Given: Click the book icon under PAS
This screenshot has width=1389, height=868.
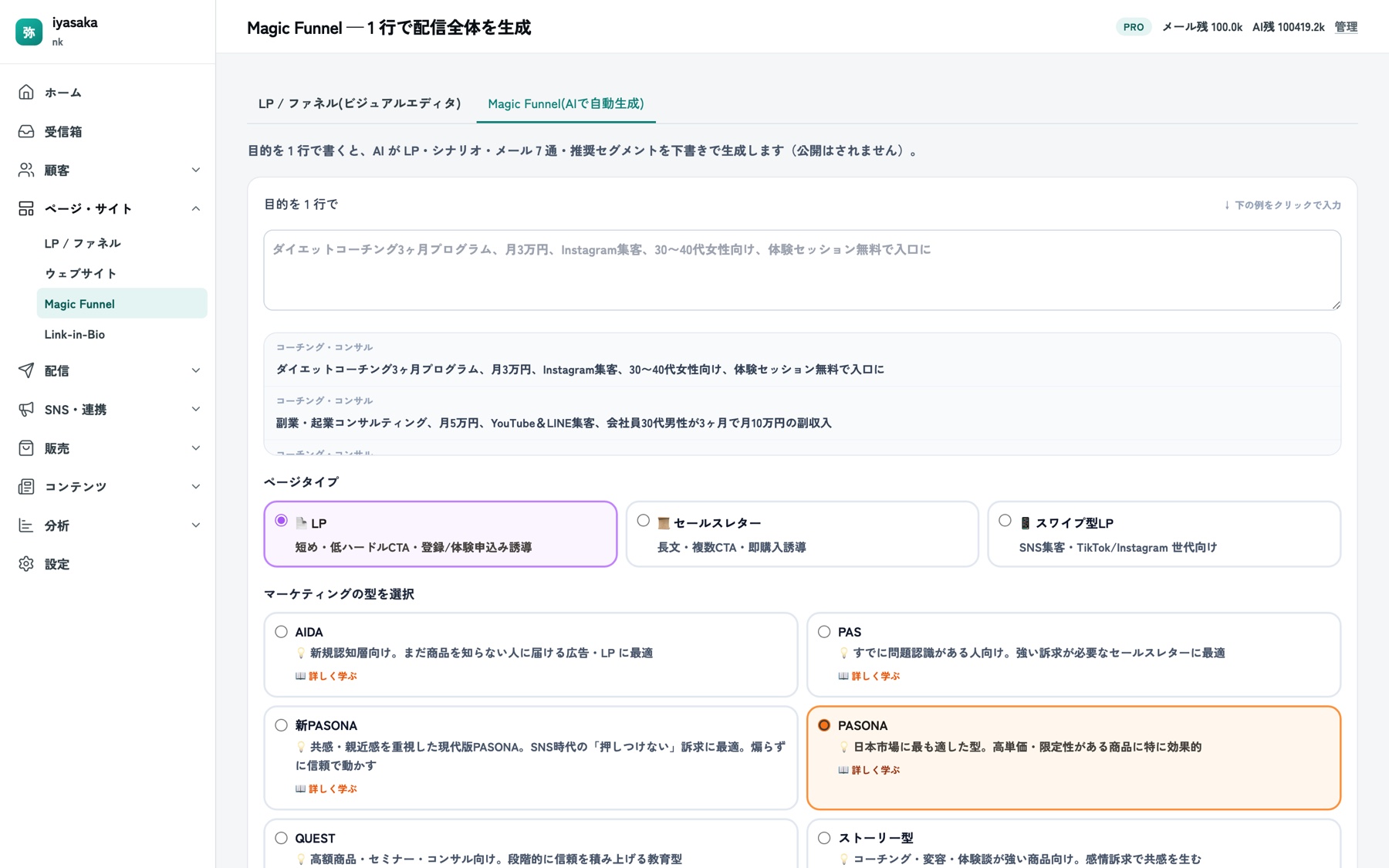Looking at the screenshot, I should pyautogui.click(x=843, y=676).
